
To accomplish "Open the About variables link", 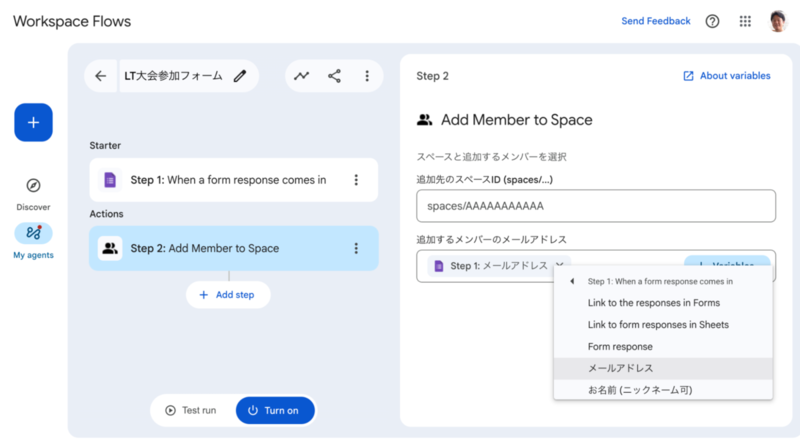I will click(727, 76).
